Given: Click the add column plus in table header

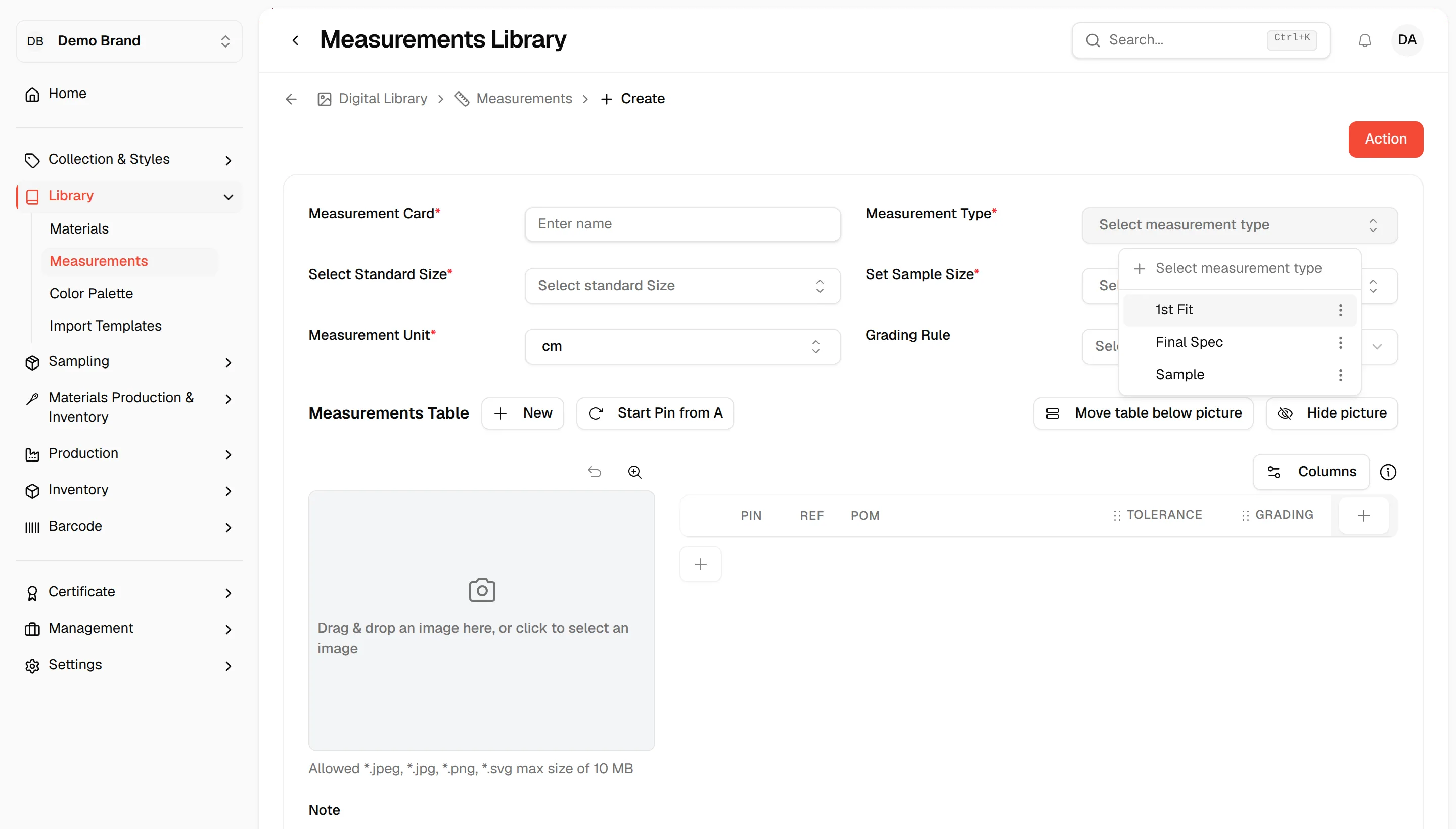Looking at the screenshot, I should (x=1363, y=515).
